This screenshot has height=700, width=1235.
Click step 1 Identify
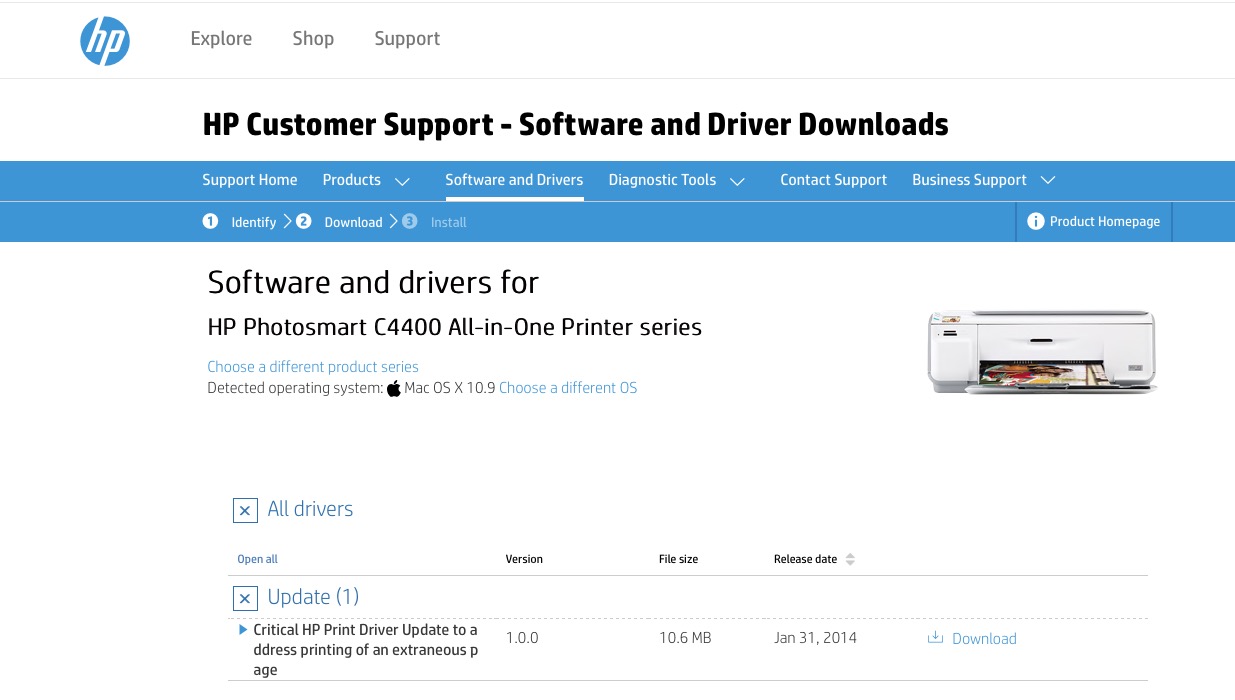point(253,222)
